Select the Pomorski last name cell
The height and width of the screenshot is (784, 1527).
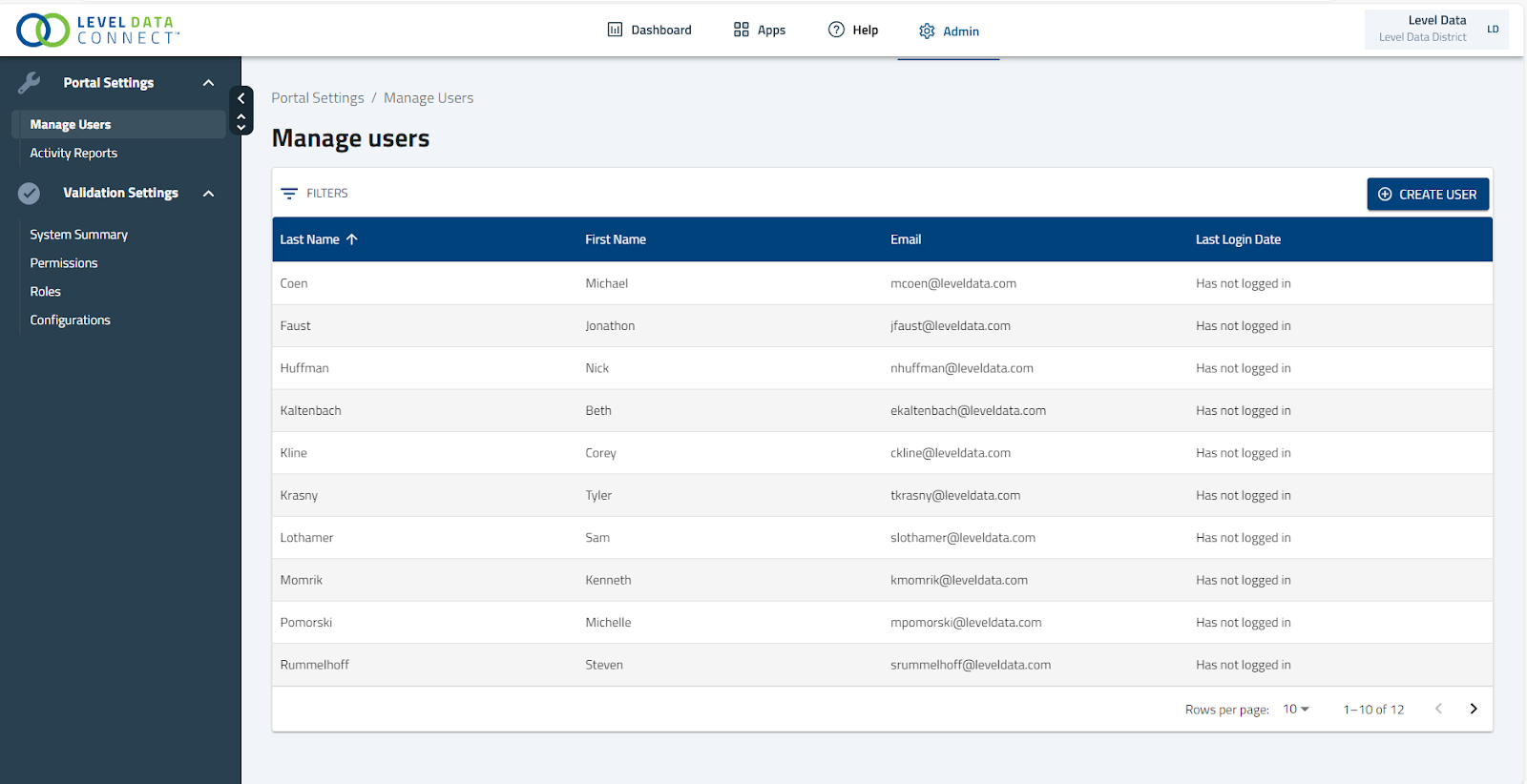click(x=306, y=623)
